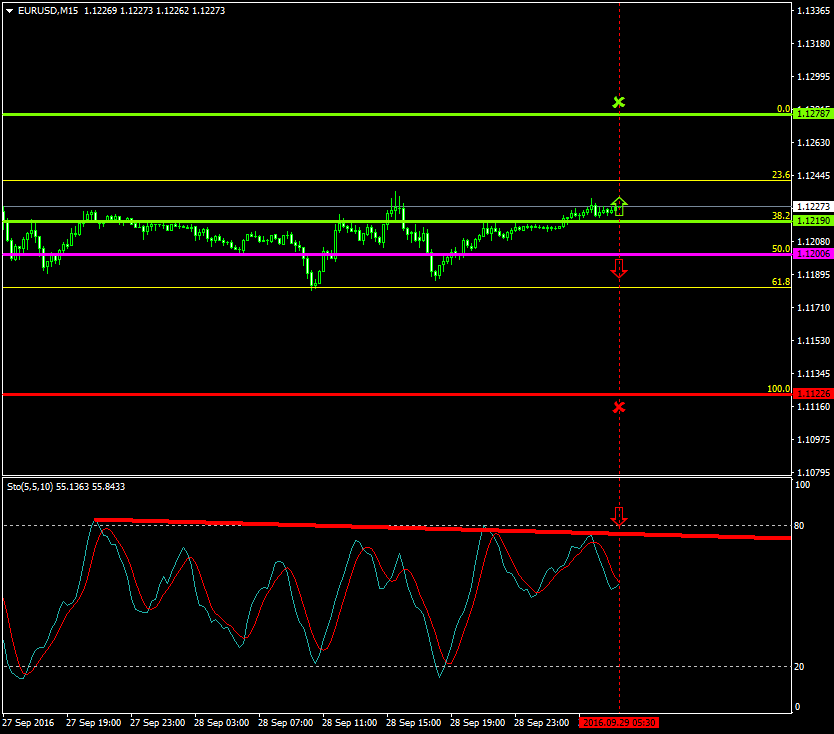Click the green up arrow on price chart
834x734 pixels.
(619, 206)
